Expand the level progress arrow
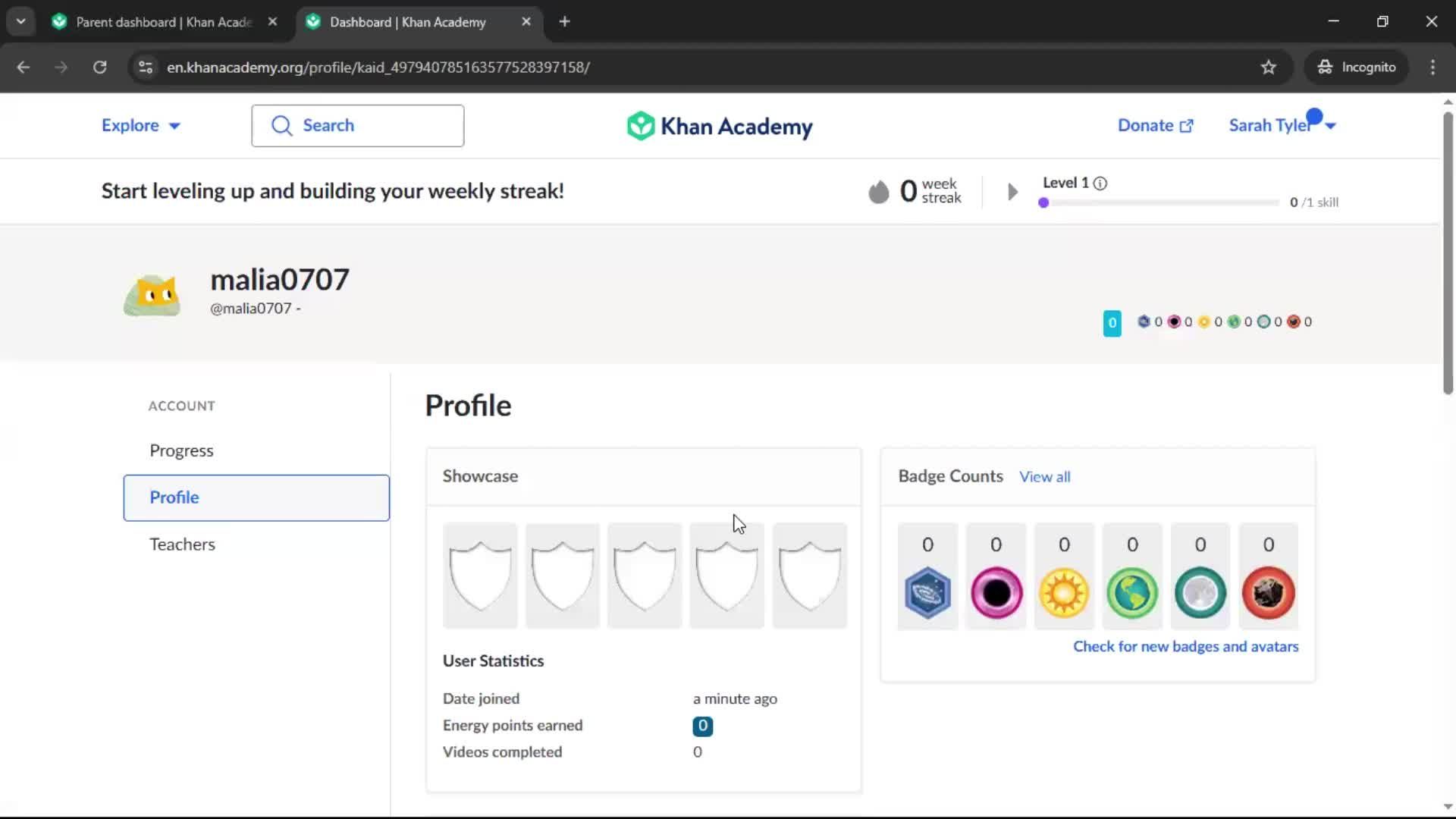This screenshot has height=819, width=1456. tap(1012, 192)
